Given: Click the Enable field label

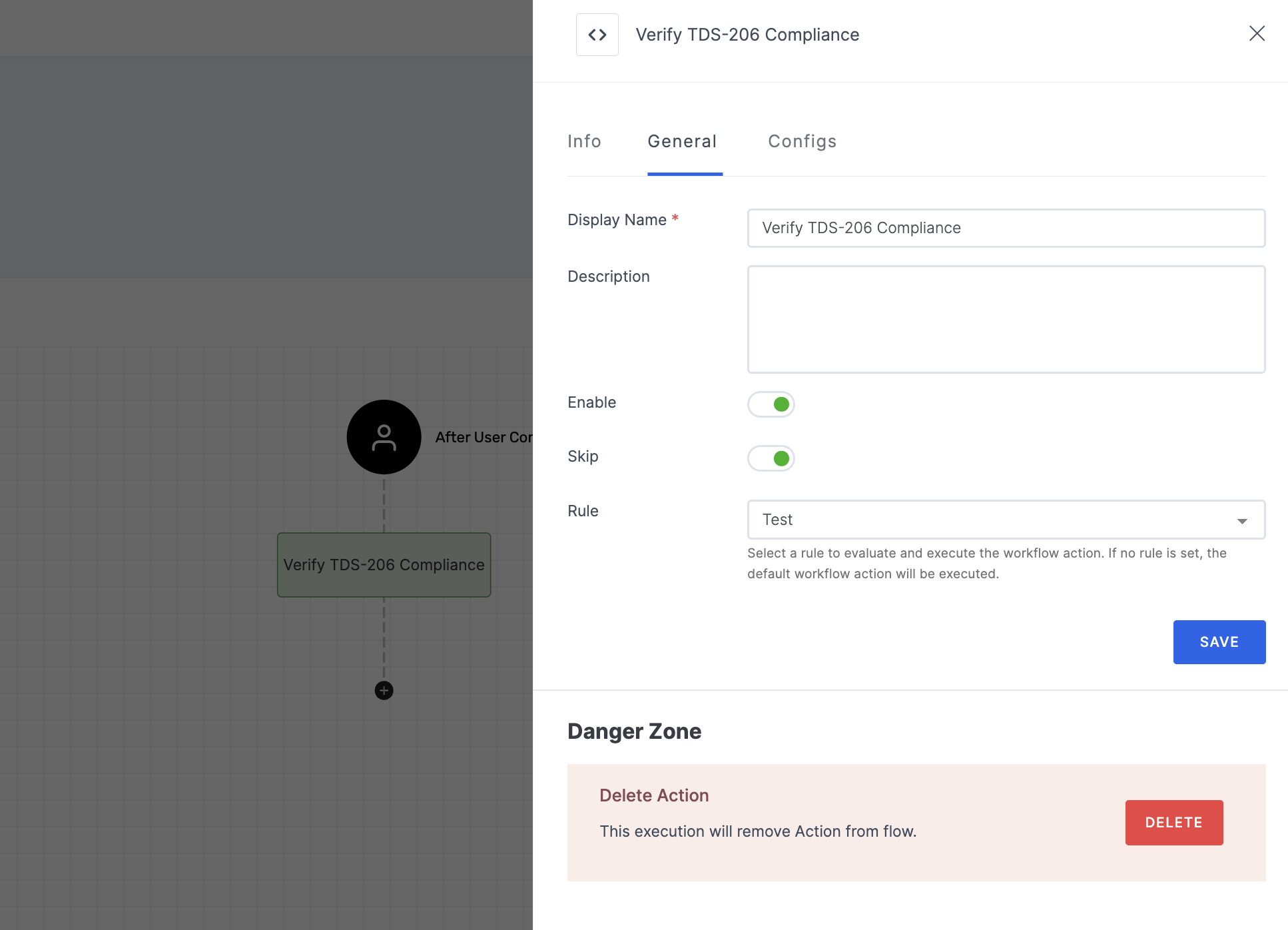Looking at the screenshot, I should 591,402.
